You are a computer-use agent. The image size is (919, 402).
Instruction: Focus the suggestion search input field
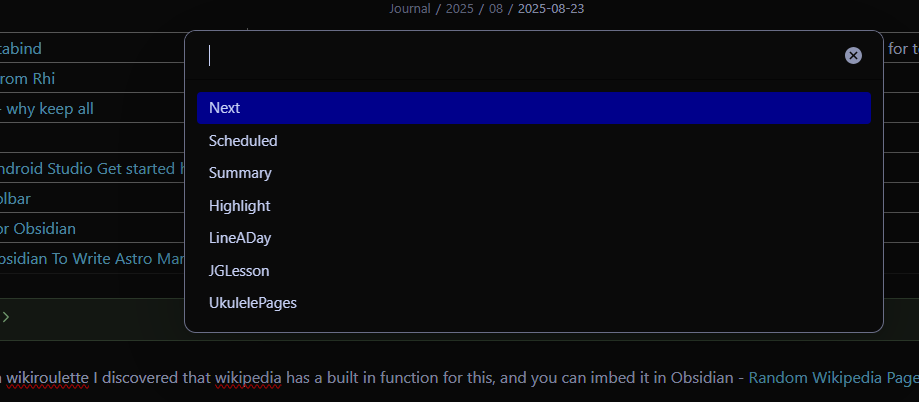point(522,56)
